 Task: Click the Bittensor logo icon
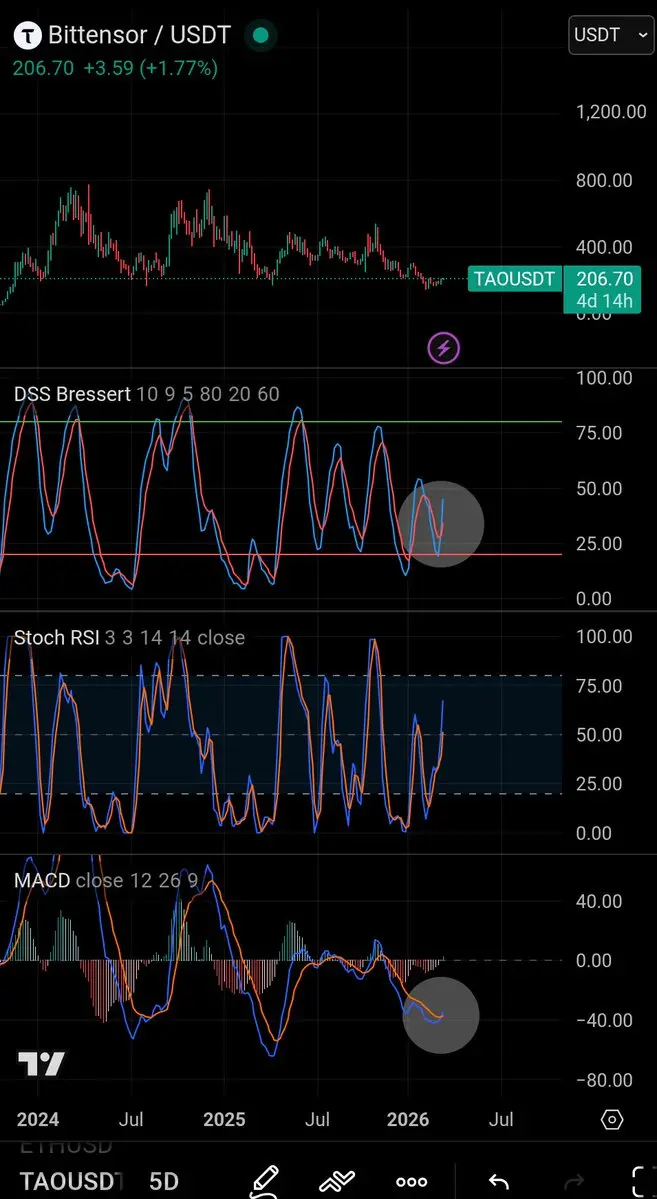tap(29, 35)
